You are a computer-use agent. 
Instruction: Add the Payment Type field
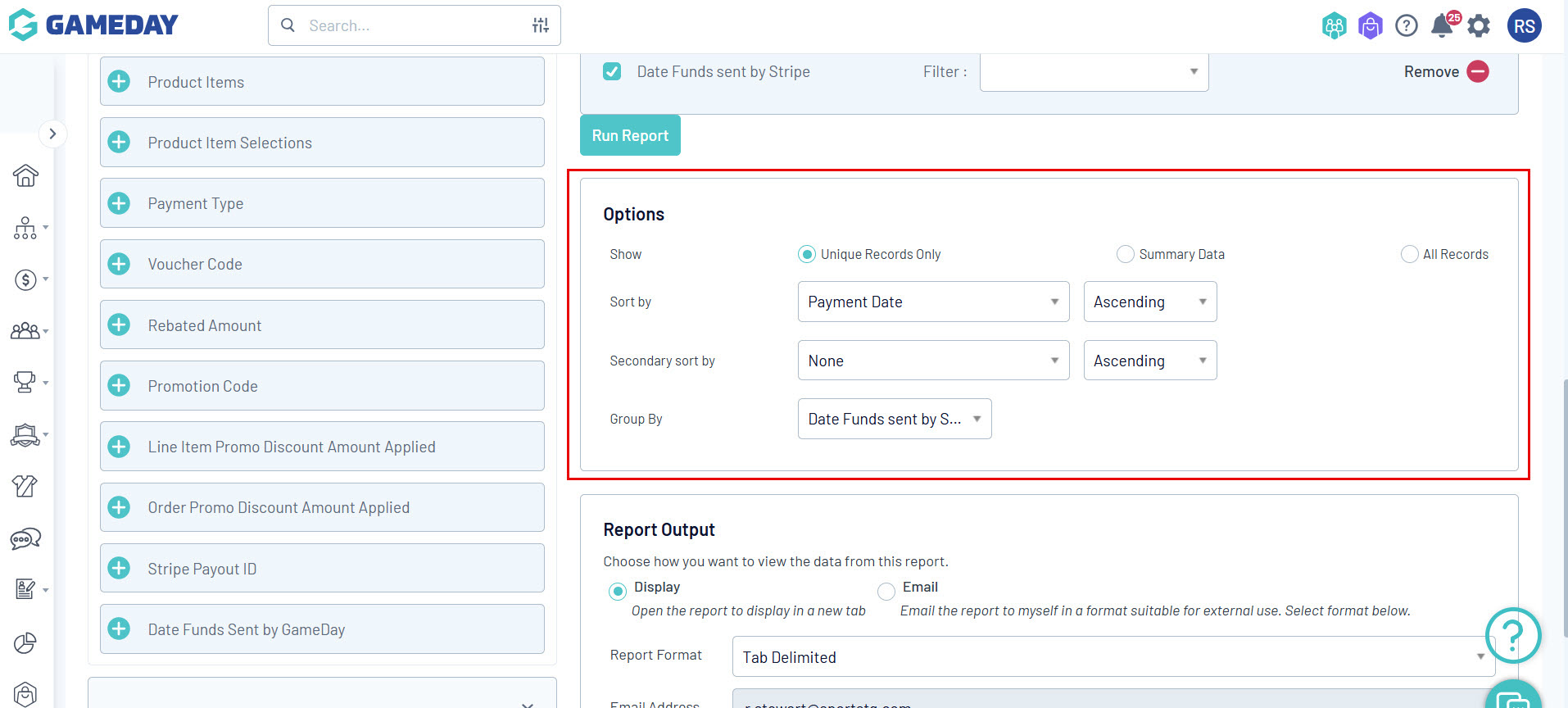(x=120, y=203)
